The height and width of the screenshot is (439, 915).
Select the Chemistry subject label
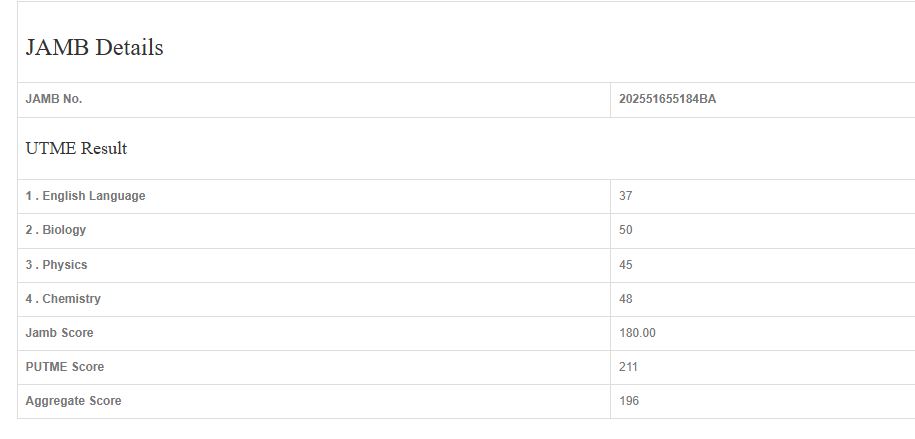pos(63,299)
